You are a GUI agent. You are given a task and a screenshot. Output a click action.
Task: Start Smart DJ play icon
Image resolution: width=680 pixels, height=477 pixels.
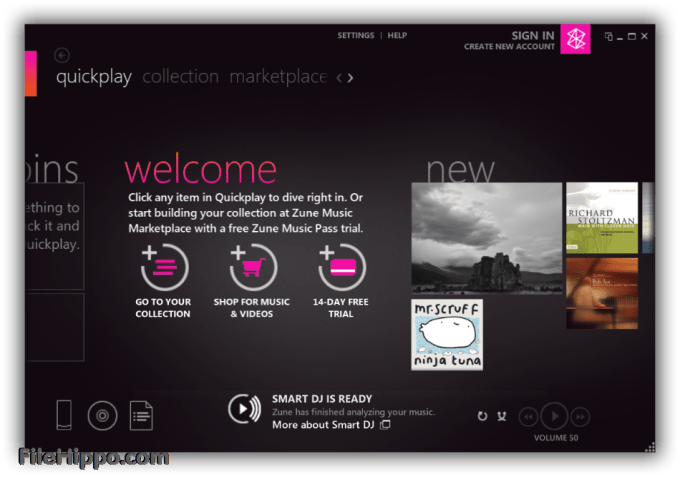244,409
